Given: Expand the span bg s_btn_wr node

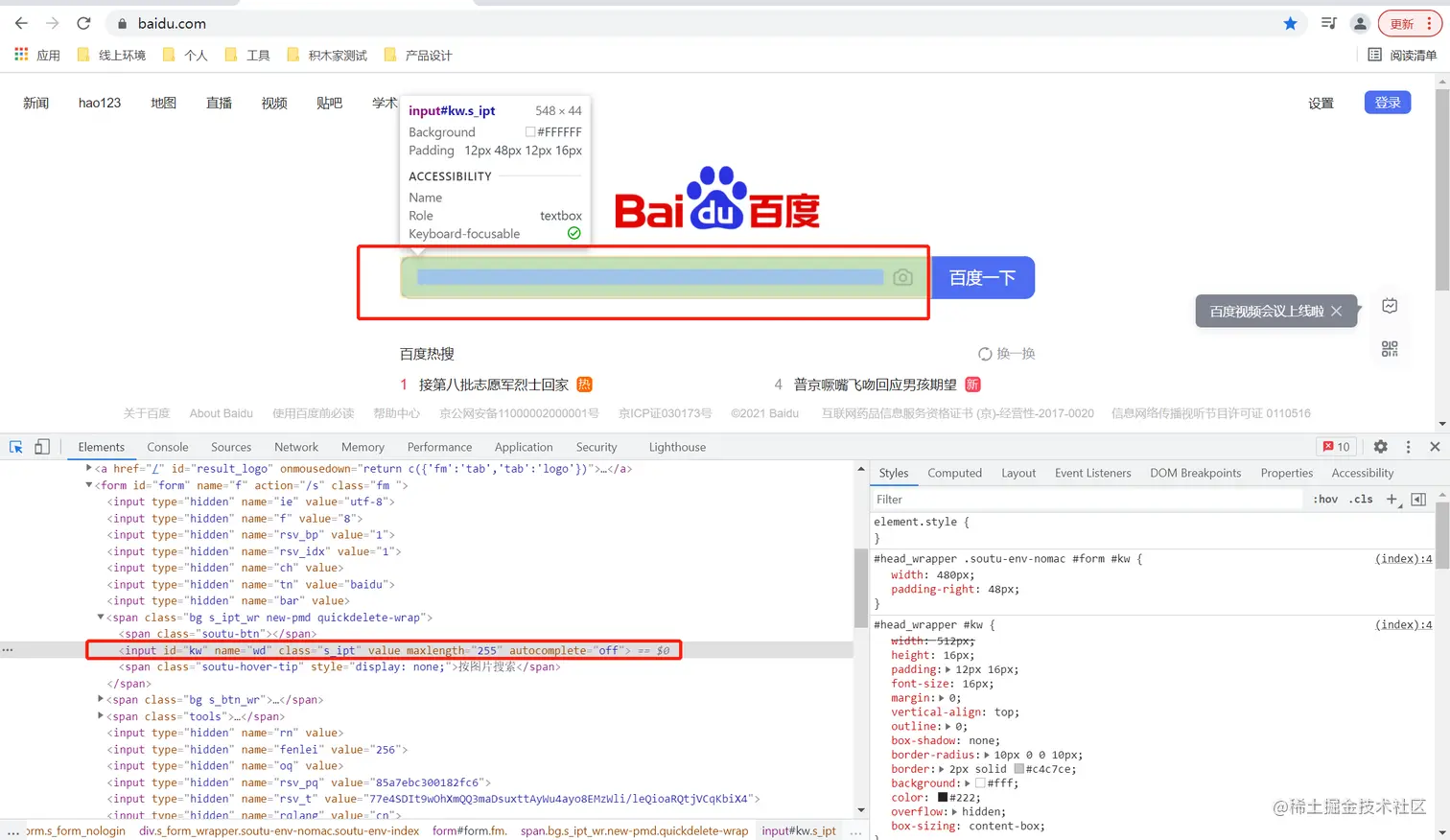Looking at the screenshot, I should [x=101, y=700].
